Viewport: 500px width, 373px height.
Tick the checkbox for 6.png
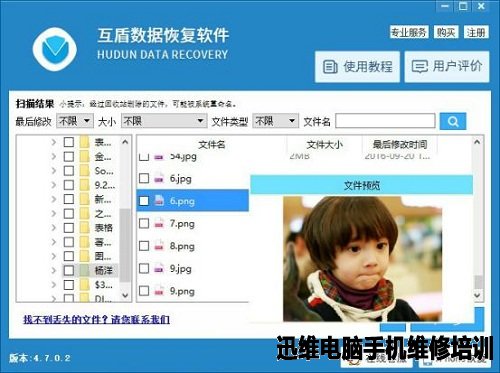point(144,201)
